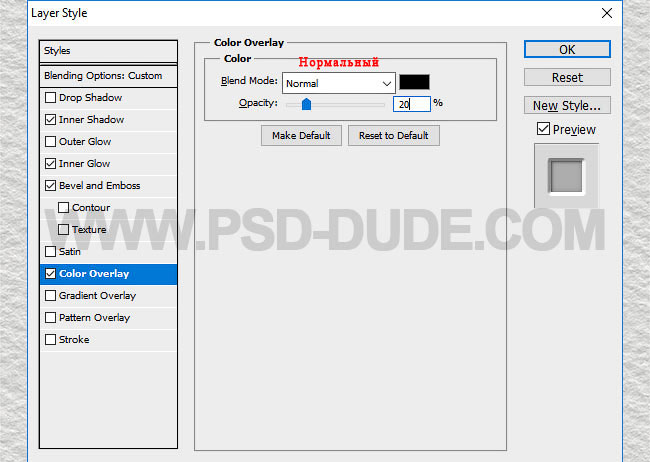Uncheck the Bevel and Emboss checkbox

[x=50, y=185]
